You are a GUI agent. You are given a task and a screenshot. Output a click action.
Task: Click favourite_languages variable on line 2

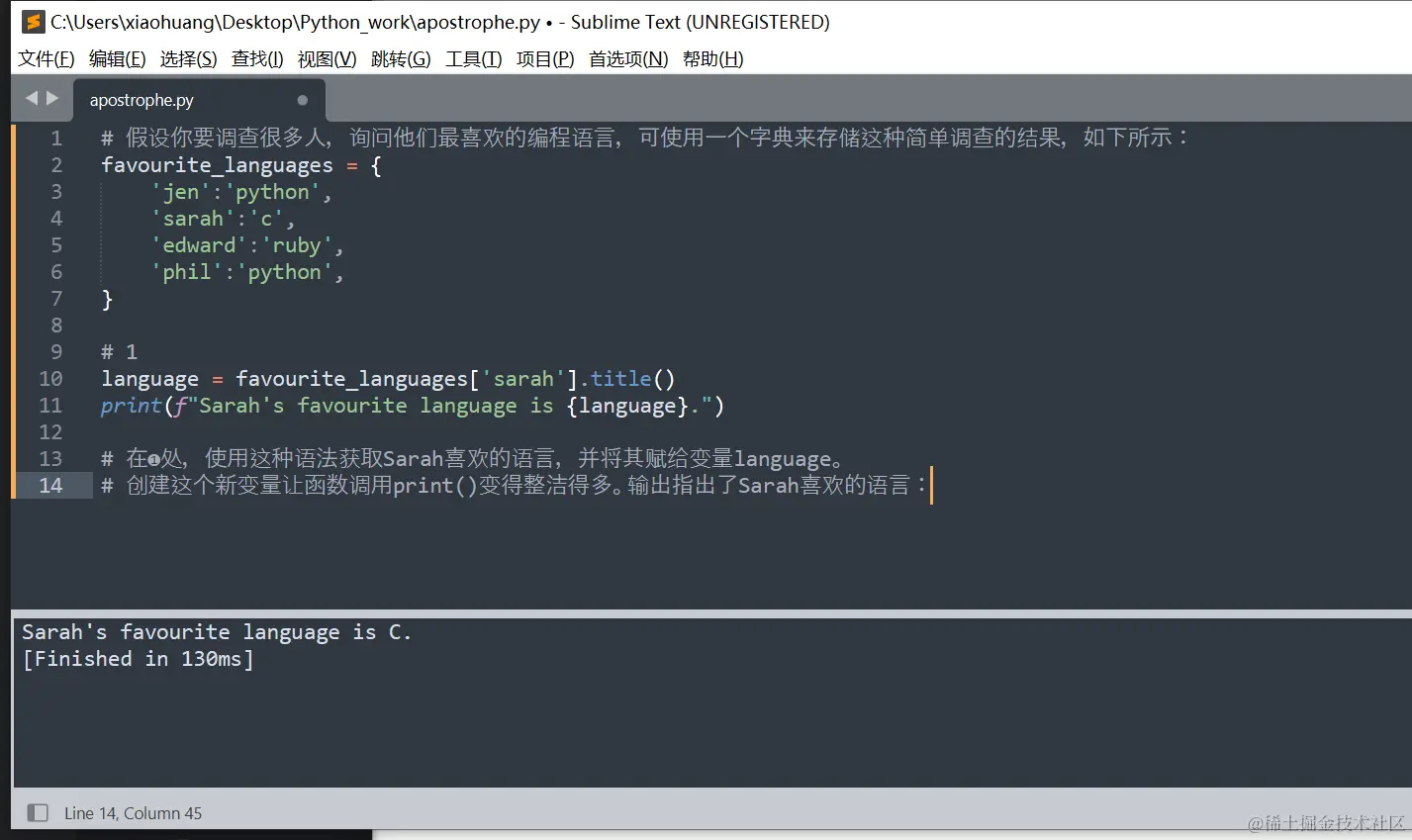point(217,165)
